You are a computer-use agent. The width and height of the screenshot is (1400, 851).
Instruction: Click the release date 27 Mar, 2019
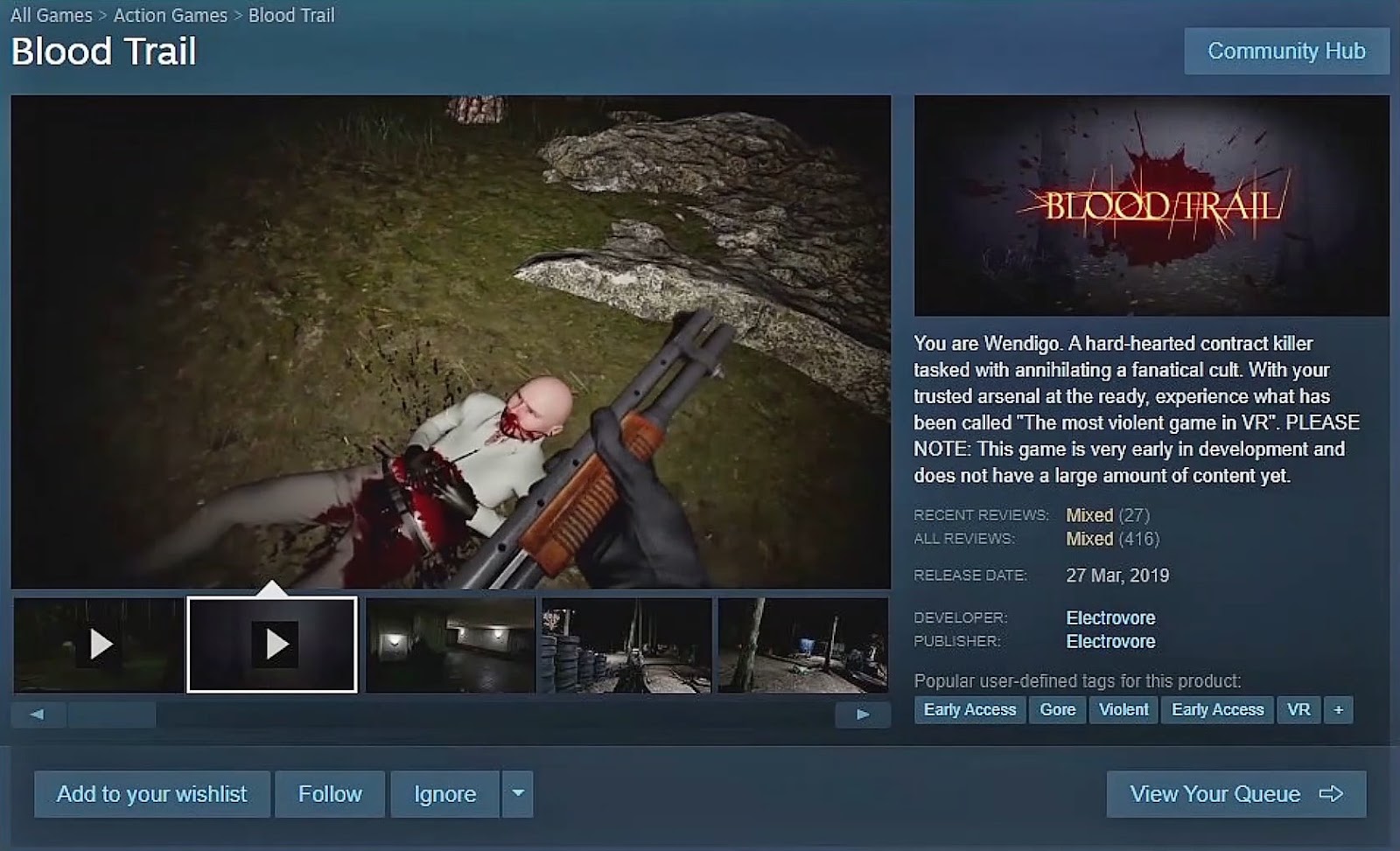(x=1117, y=575)
